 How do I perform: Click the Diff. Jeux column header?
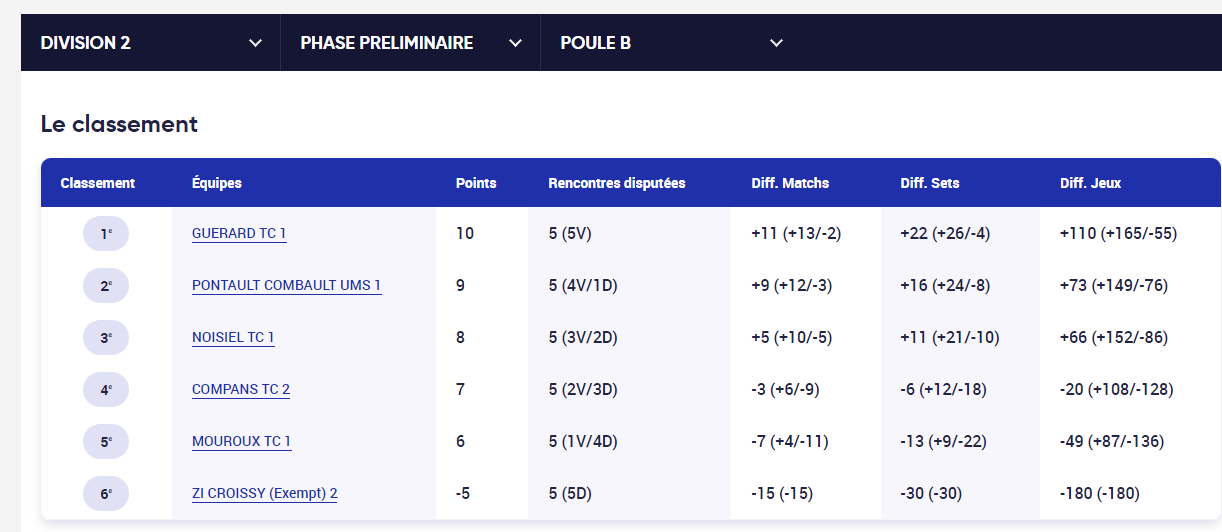coord(1090,183)
